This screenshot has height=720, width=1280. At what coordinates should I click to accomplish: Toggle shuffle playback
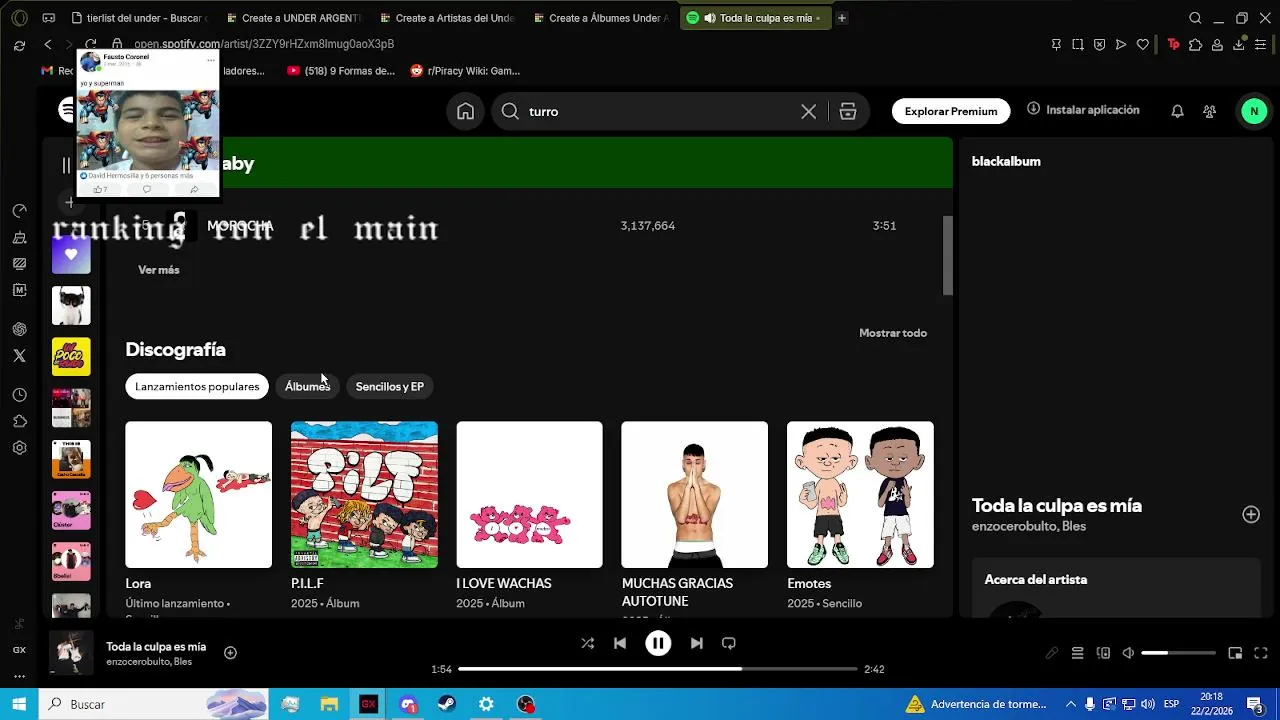[x=587, y=643]
